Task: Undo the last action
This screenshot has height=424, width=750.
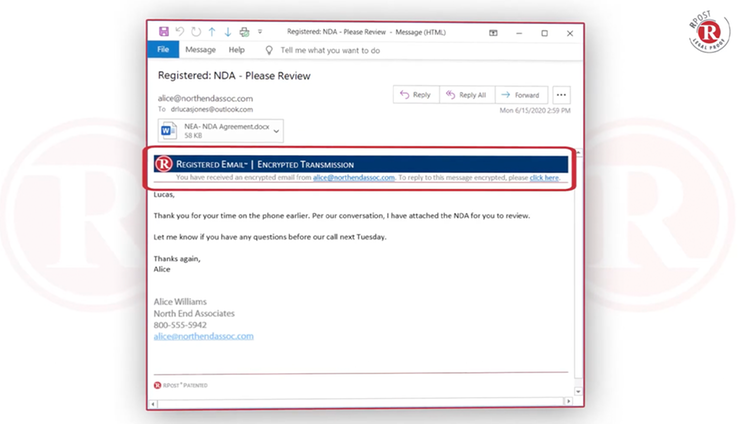Action: point(180,32)
